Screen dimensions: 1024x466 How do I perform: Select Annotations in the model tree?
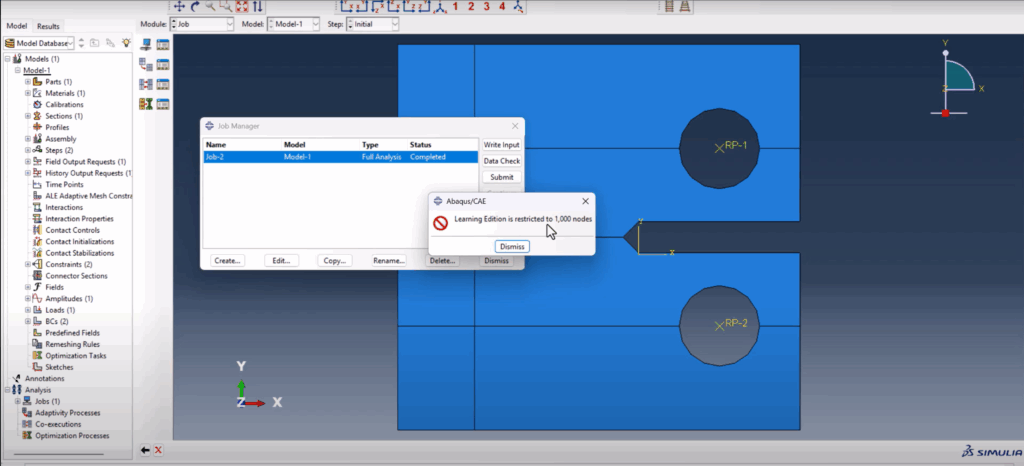(44, 379)
